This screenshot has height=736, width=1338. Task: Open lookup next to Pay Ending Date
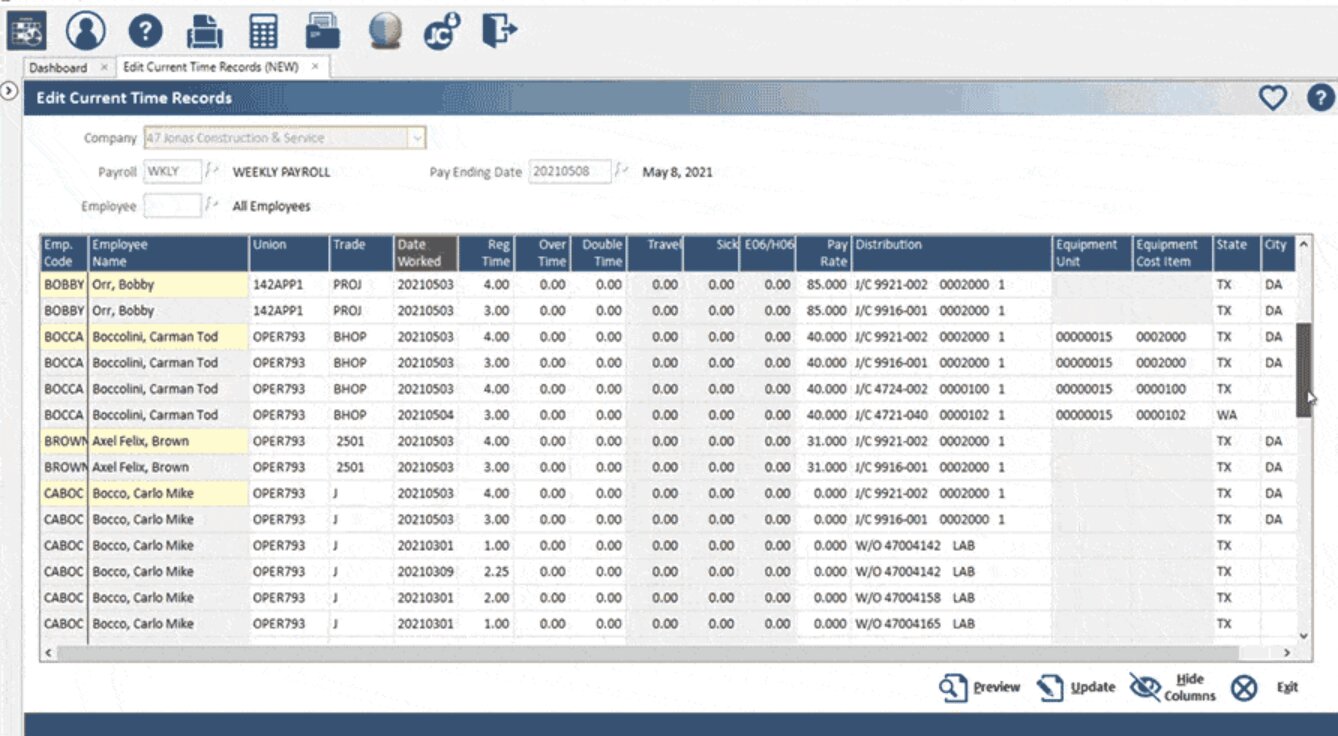(622, 172)
